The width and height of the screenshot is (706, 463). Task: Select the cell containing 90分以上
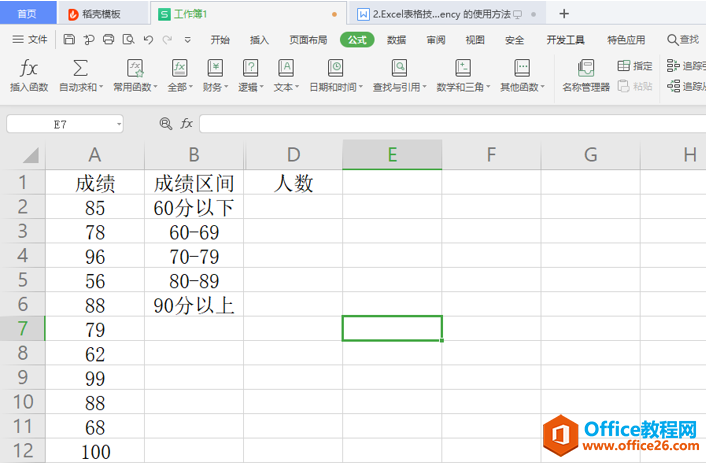tap(194, 304)
